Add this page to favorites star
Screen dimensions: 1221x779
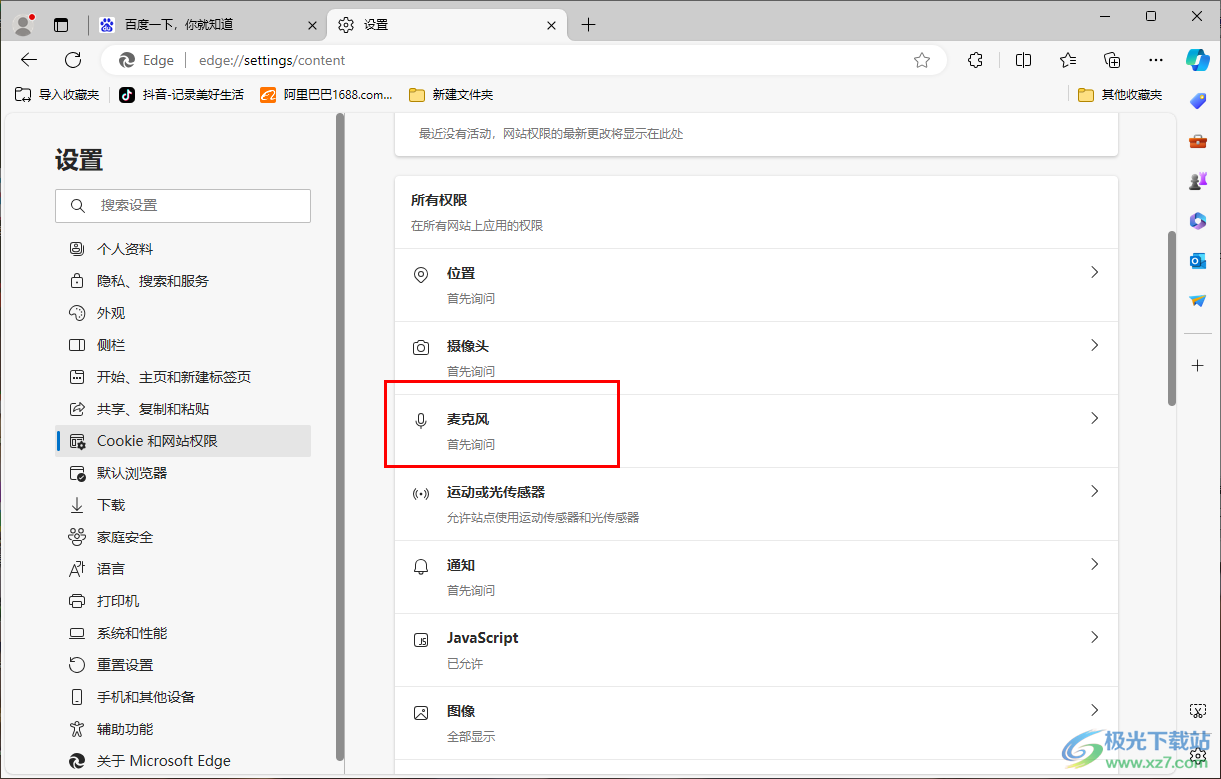922,60
